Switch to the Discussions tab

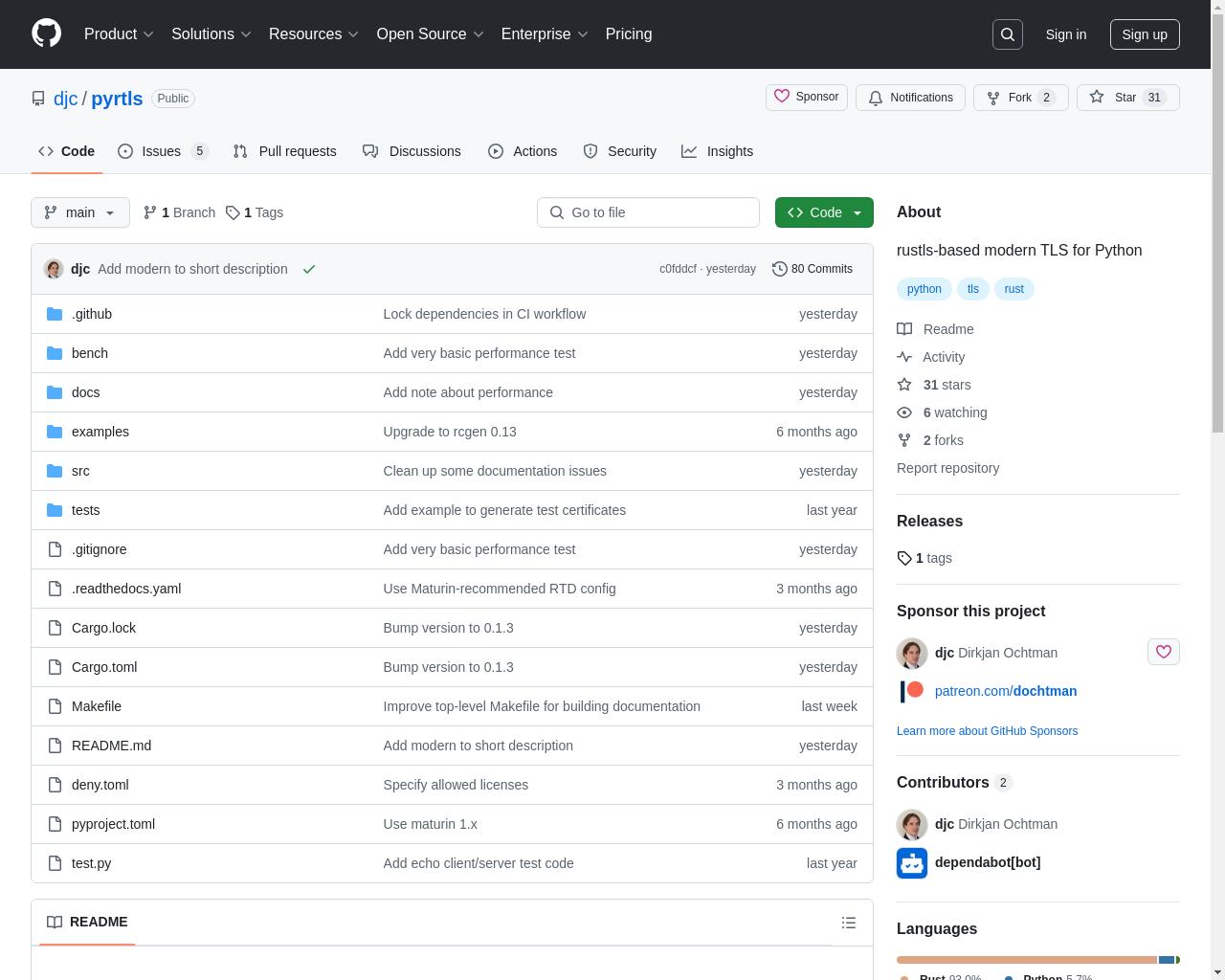point(412,151)
